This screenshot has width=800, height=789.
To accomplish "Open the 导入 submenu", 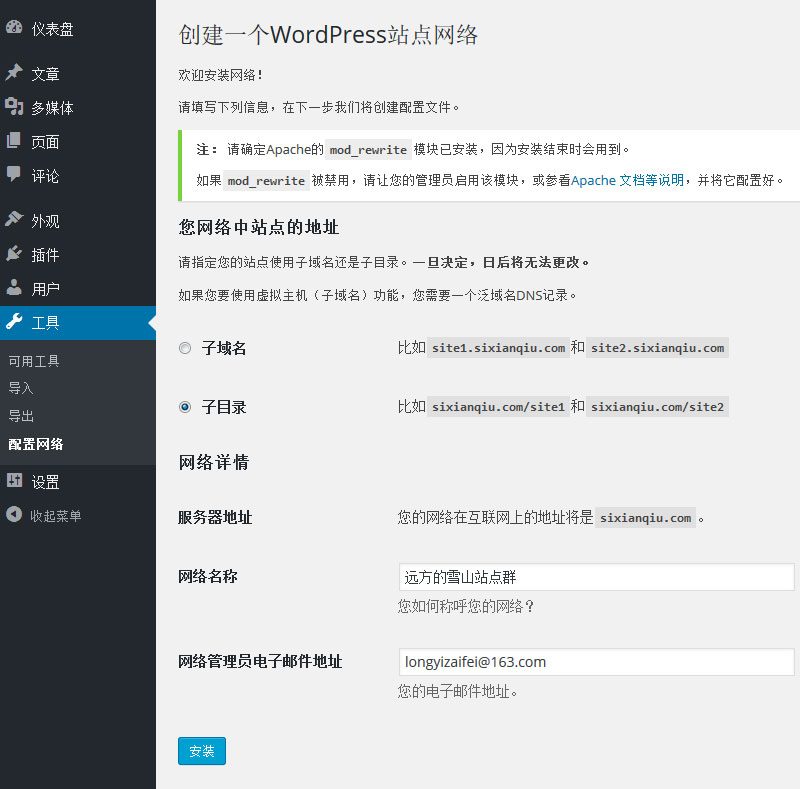I will [21, 388].
